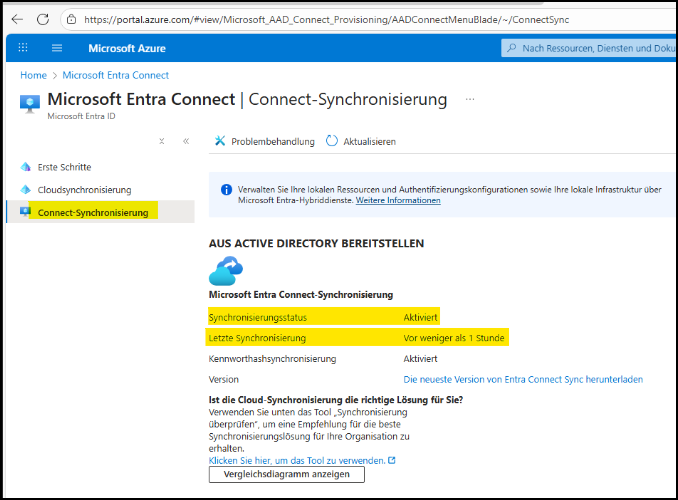Toggle the sidebar expand/collapse arrows icon
Image resolution: width=678 pixels, height=500 pixels.
[161, 141]
